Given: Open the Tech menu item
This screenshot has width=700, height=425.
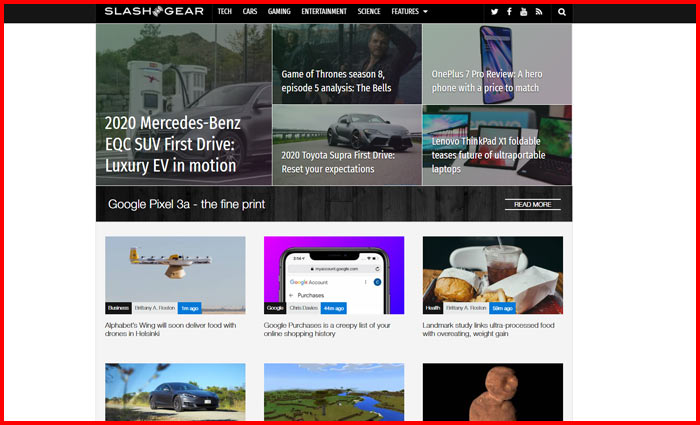Looking at the screenshot, I should click(x=225, y=12).
